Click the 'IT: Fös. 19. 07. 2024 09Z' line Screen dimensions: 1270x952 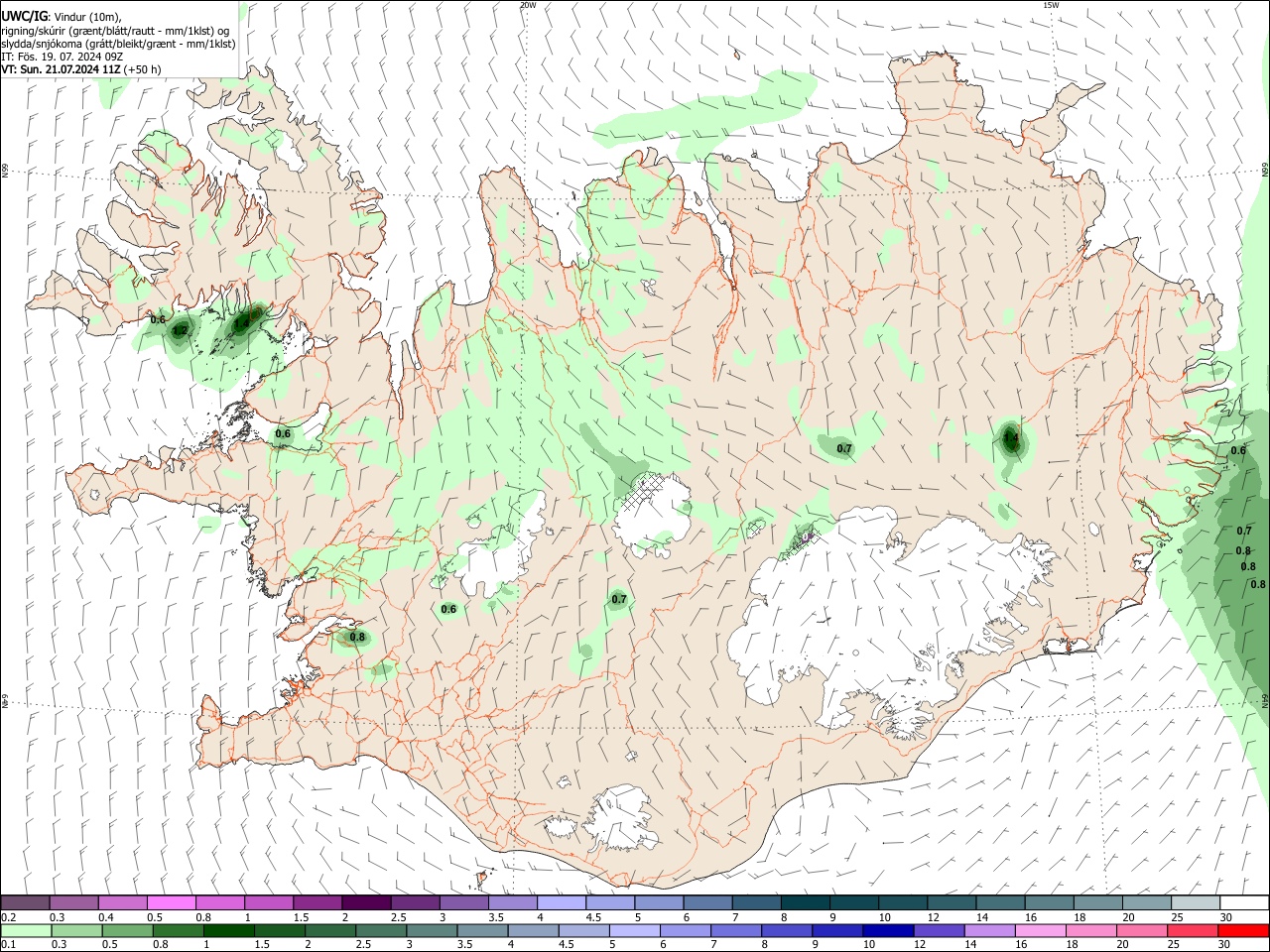pos(62,57)
